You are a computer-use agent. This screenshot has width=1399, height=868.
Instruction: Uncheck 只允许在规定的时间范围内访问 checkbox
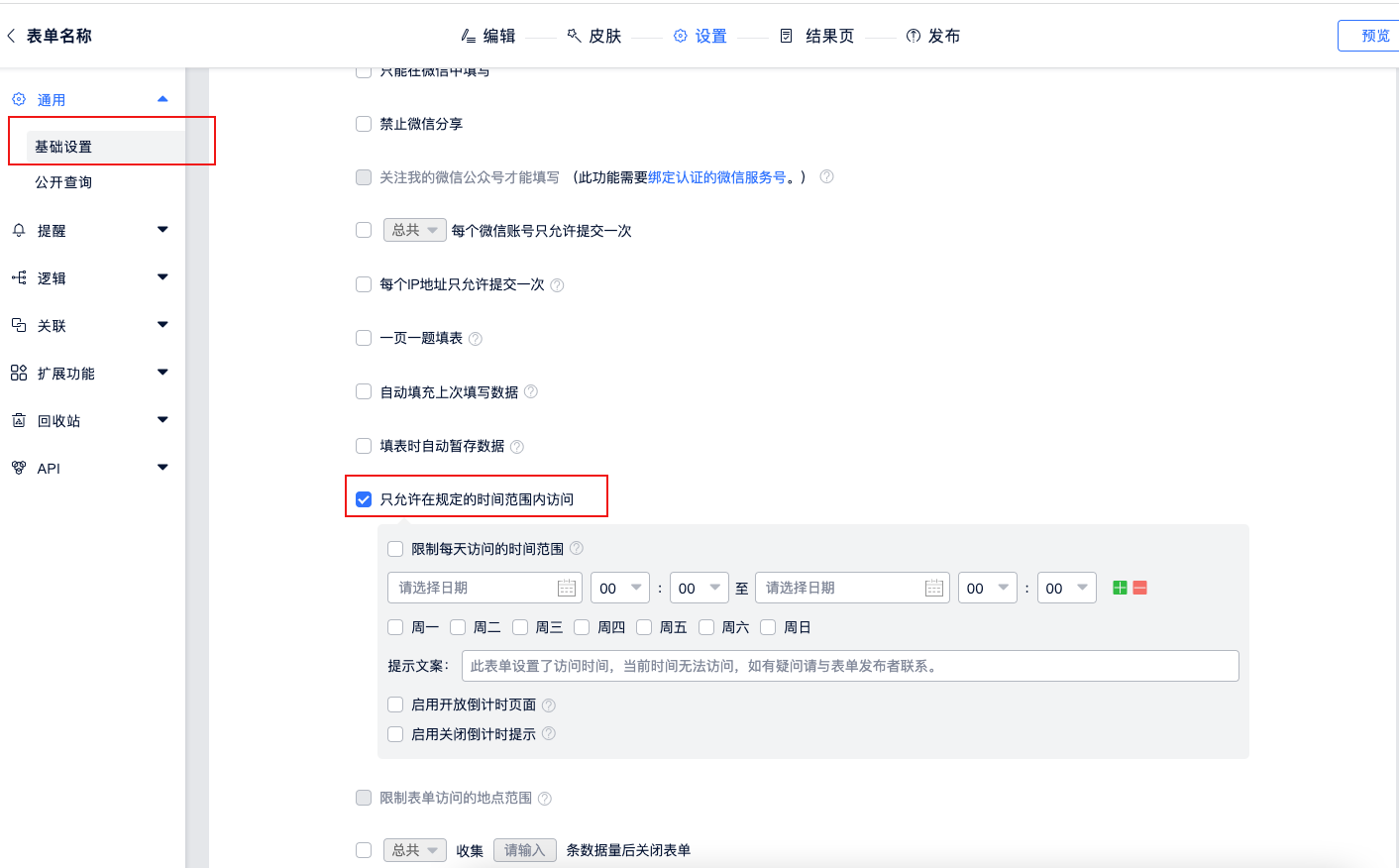point(364,499)
